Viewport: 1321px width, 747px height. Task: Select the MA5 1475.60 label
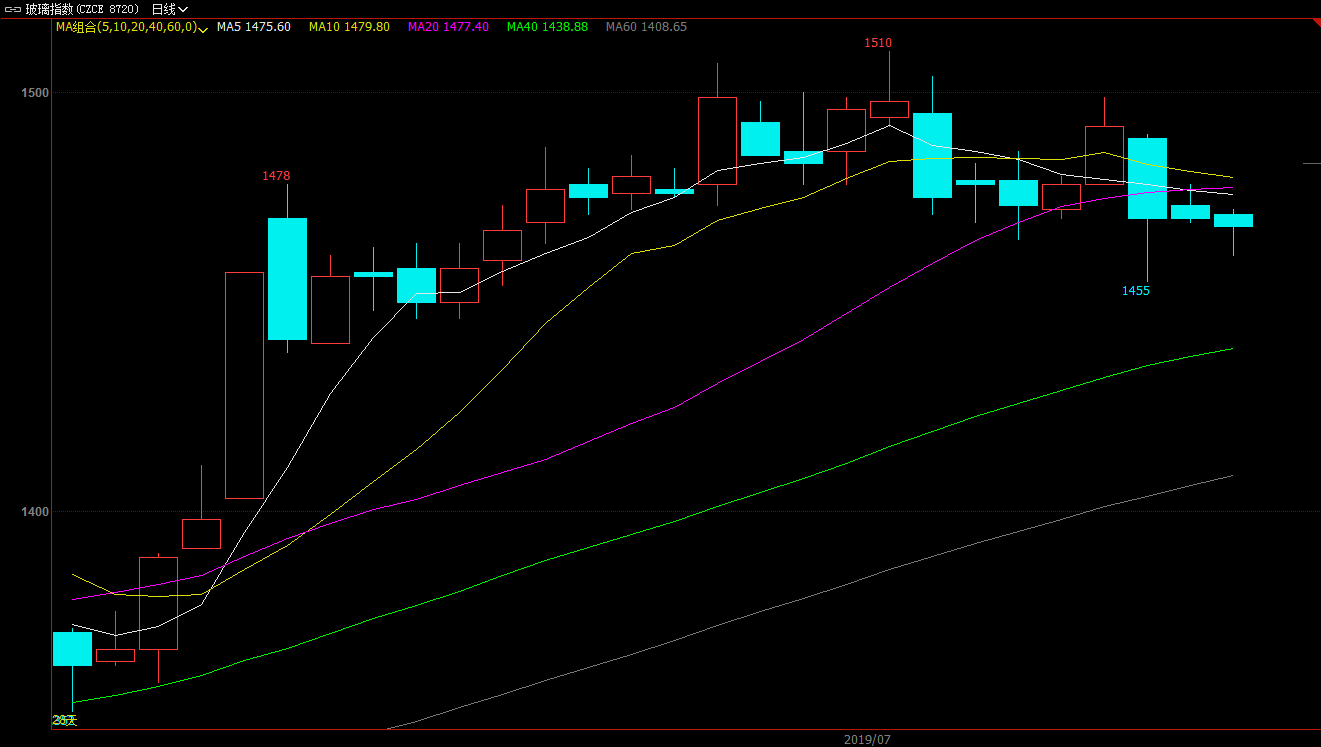click(254, 27)
